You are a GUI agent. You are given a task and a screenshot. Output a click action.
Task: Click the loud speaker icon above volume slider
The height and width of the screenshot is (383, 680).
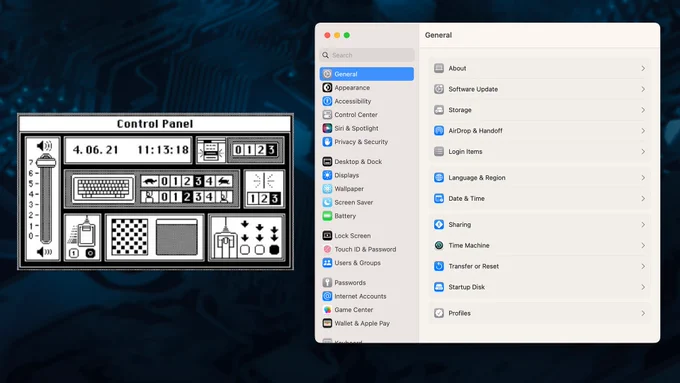[44, 146]
